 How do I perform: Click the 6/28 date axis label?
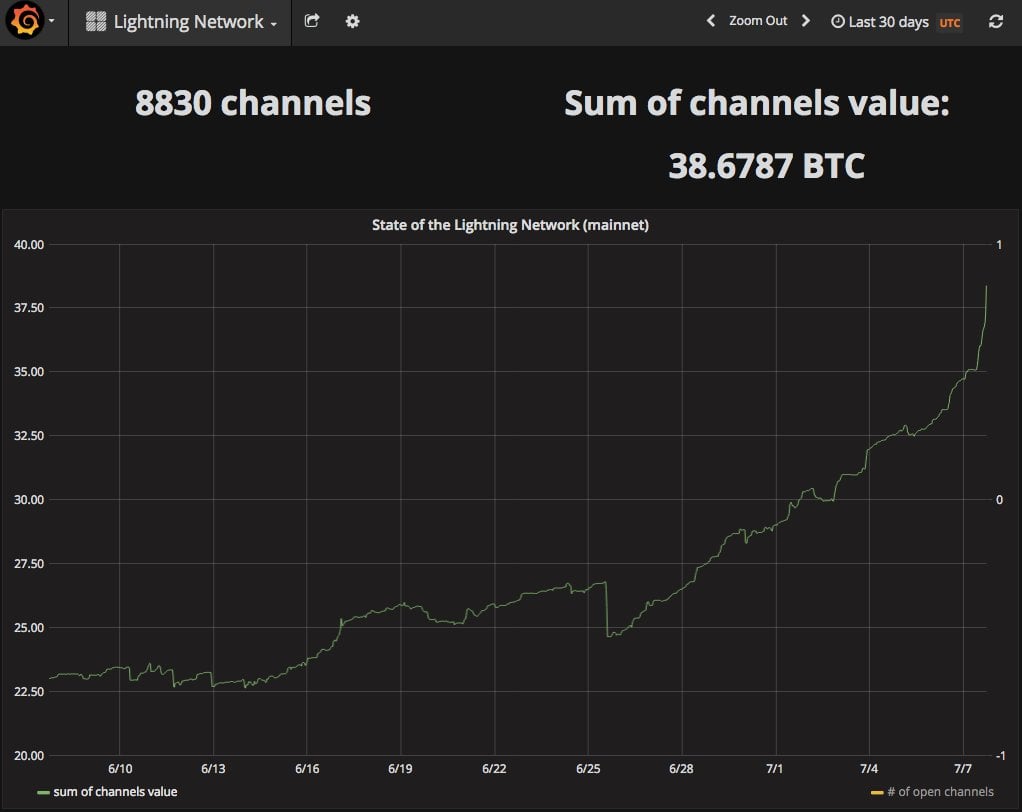coord(681,769)
